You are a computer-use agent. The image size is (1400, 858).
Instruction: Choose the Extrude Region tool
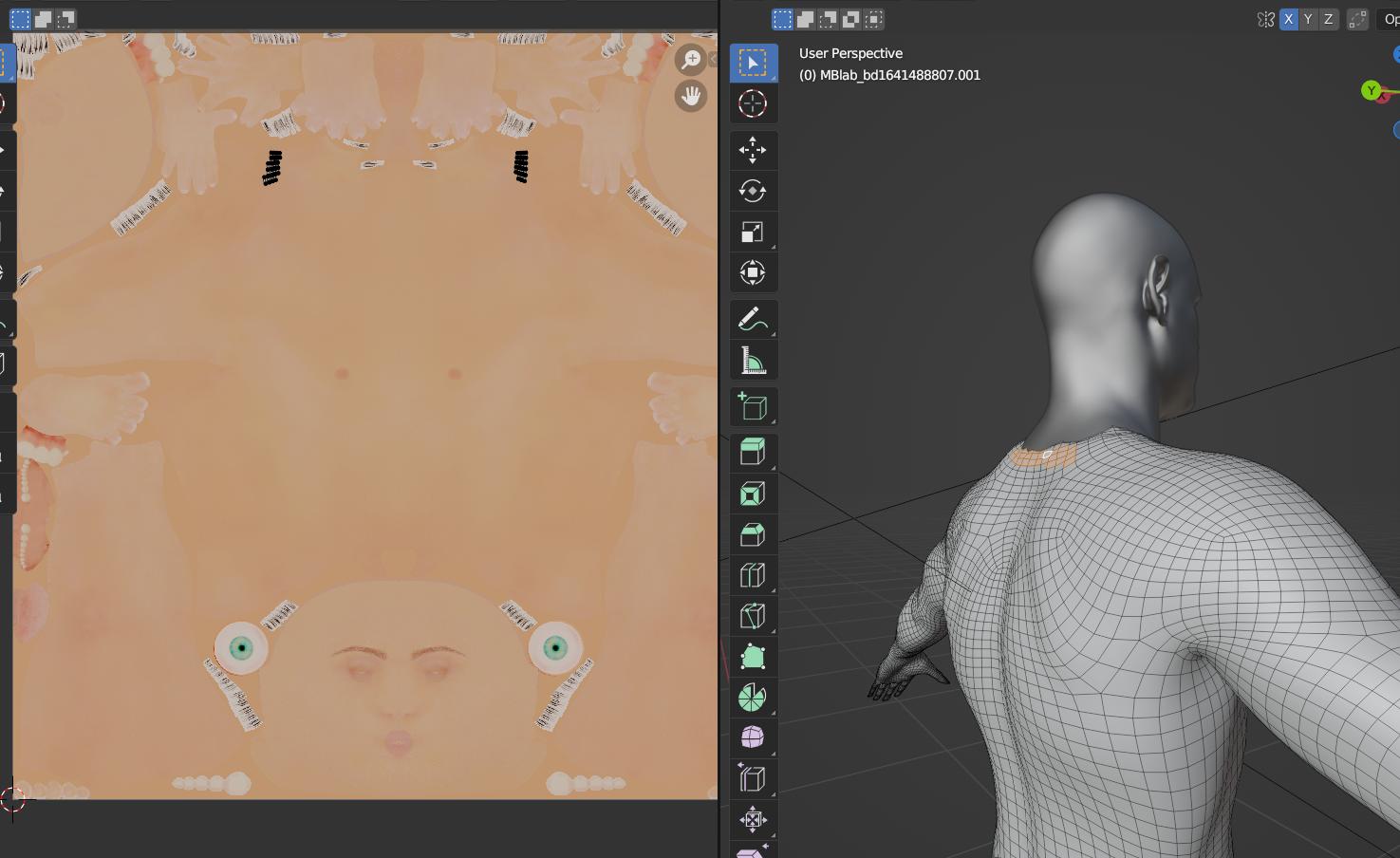(x=753, y=453)
